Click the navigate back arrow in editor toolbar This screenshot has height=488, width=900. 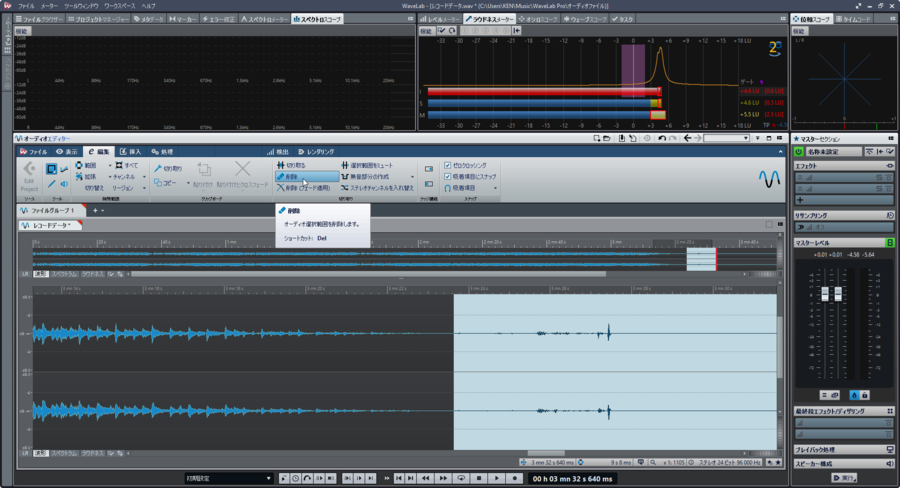click(687, 138)
